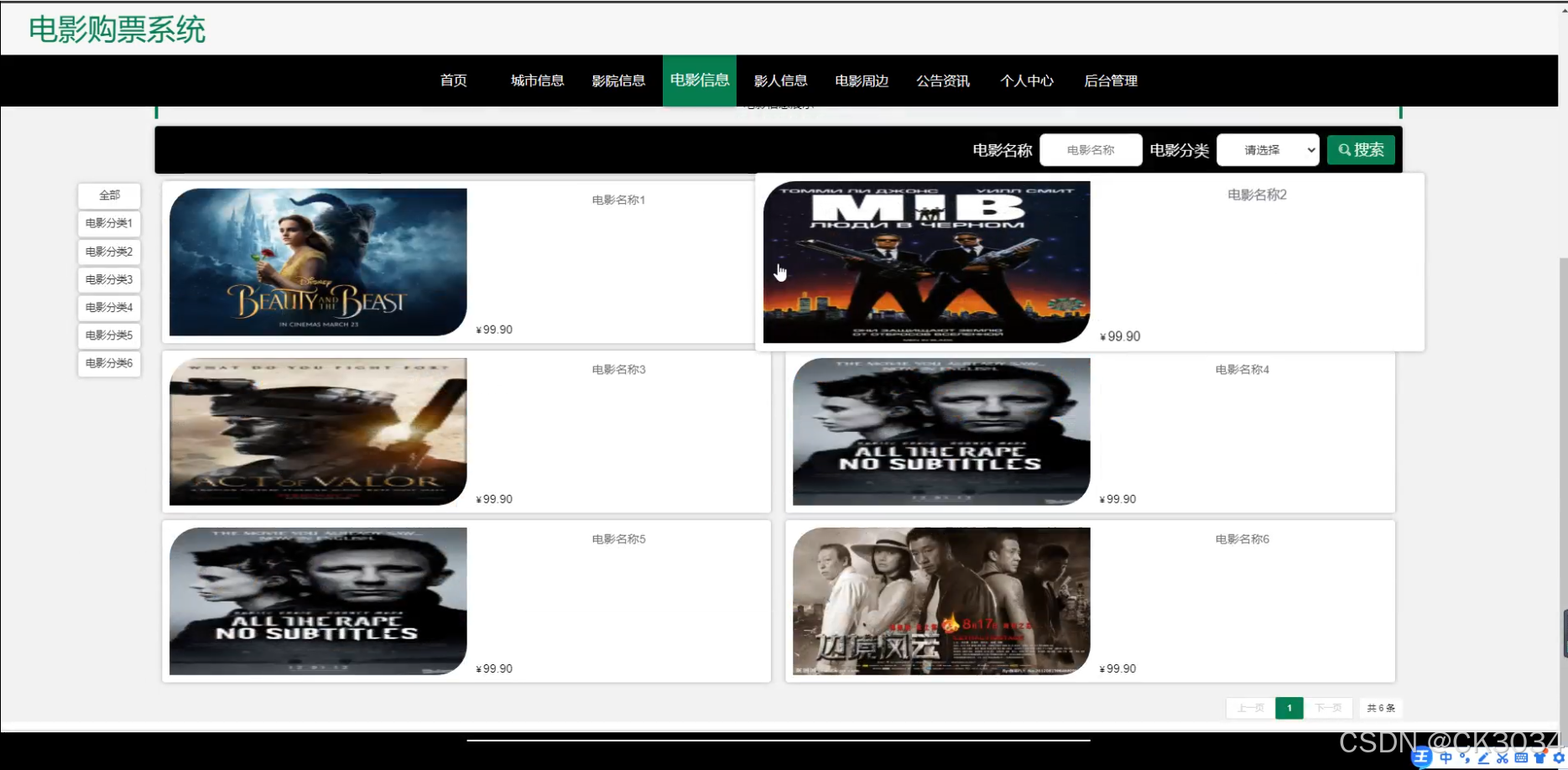Focus the 电影名称 search input field

tap(1091, 150)
